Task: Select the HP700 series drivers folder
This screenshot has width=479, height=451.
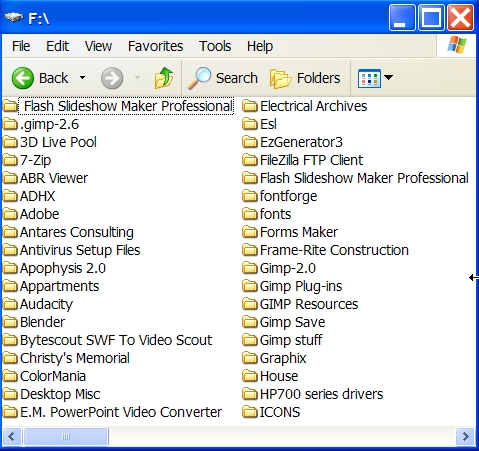Action: (313, 394)
